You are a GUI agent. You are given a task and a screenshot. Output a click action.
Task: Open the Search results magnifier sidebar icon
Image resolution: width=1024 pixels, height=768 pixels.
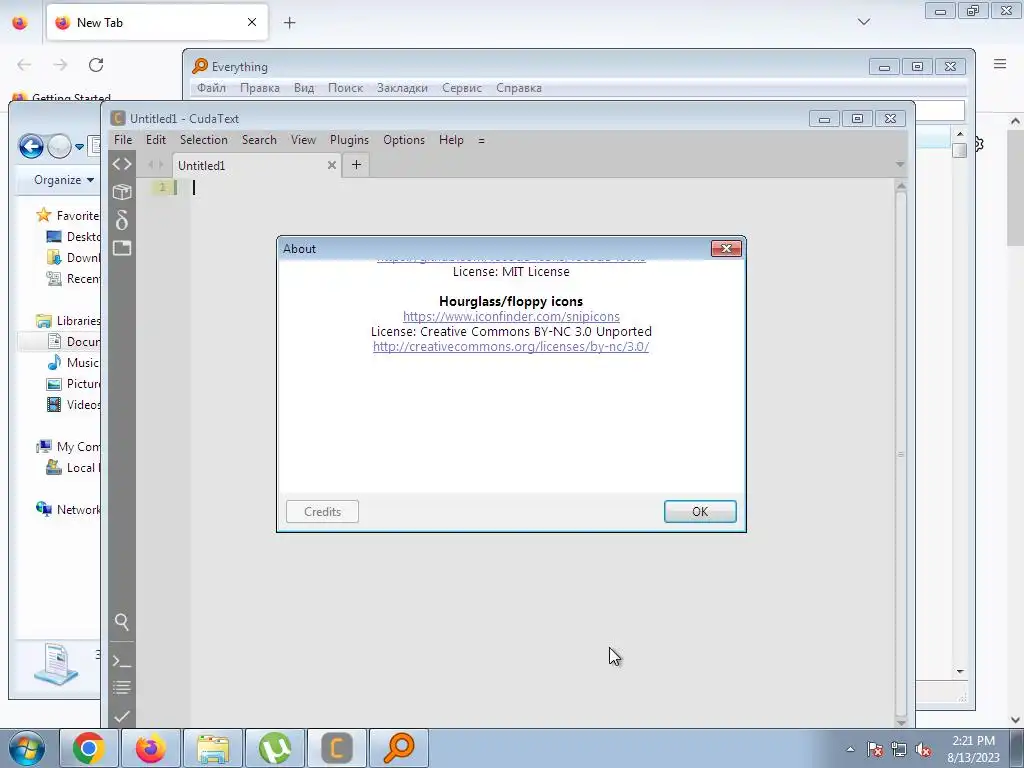pyautogui.click(x=122, y=622)
